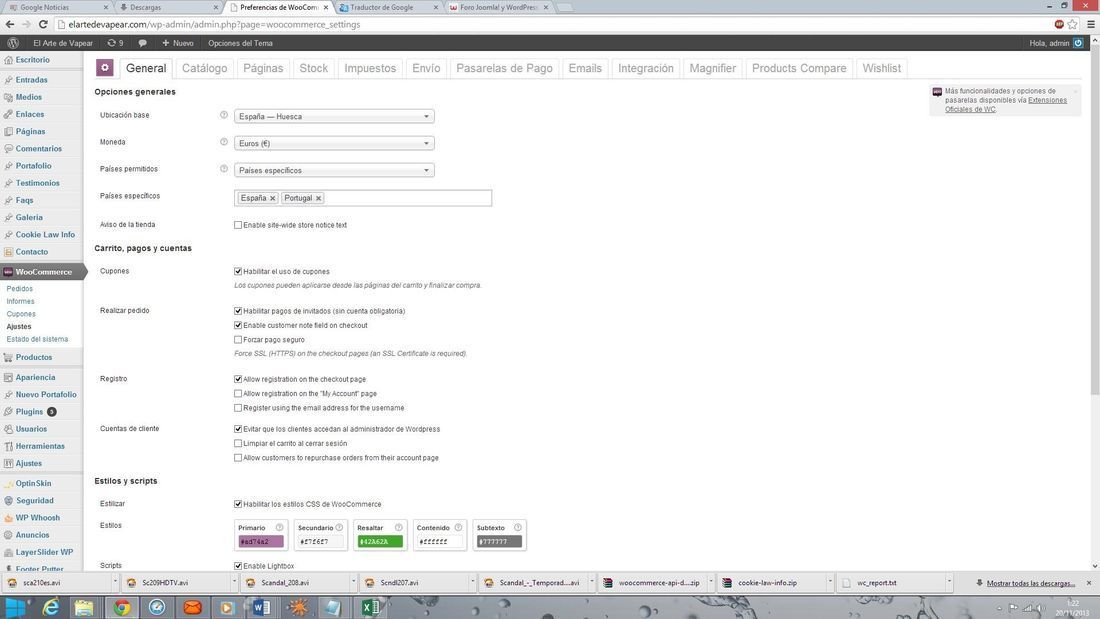Check Register using email address for username

[238, 408]
